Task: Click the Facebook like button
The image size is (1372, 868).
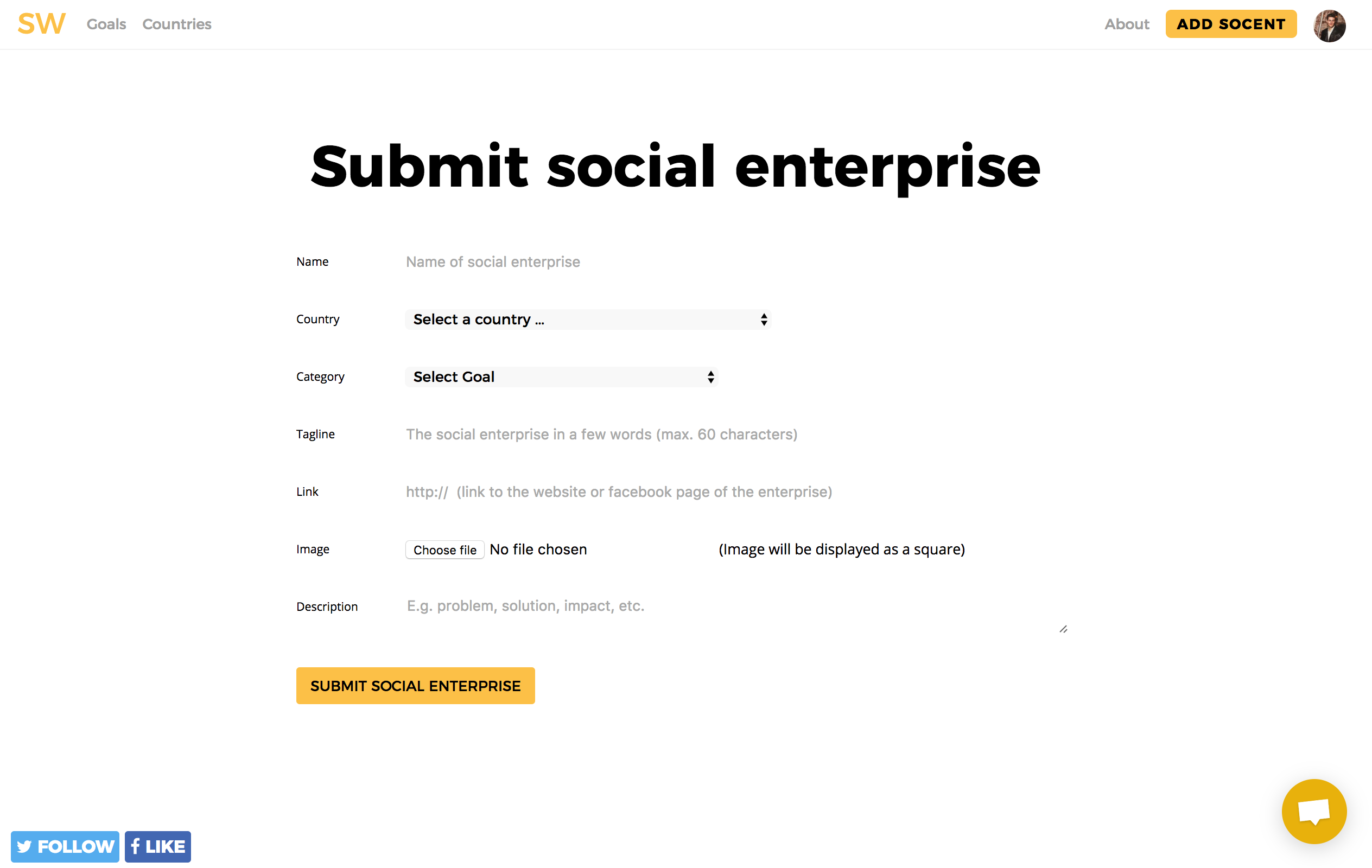Action: (x=157, y=847)
